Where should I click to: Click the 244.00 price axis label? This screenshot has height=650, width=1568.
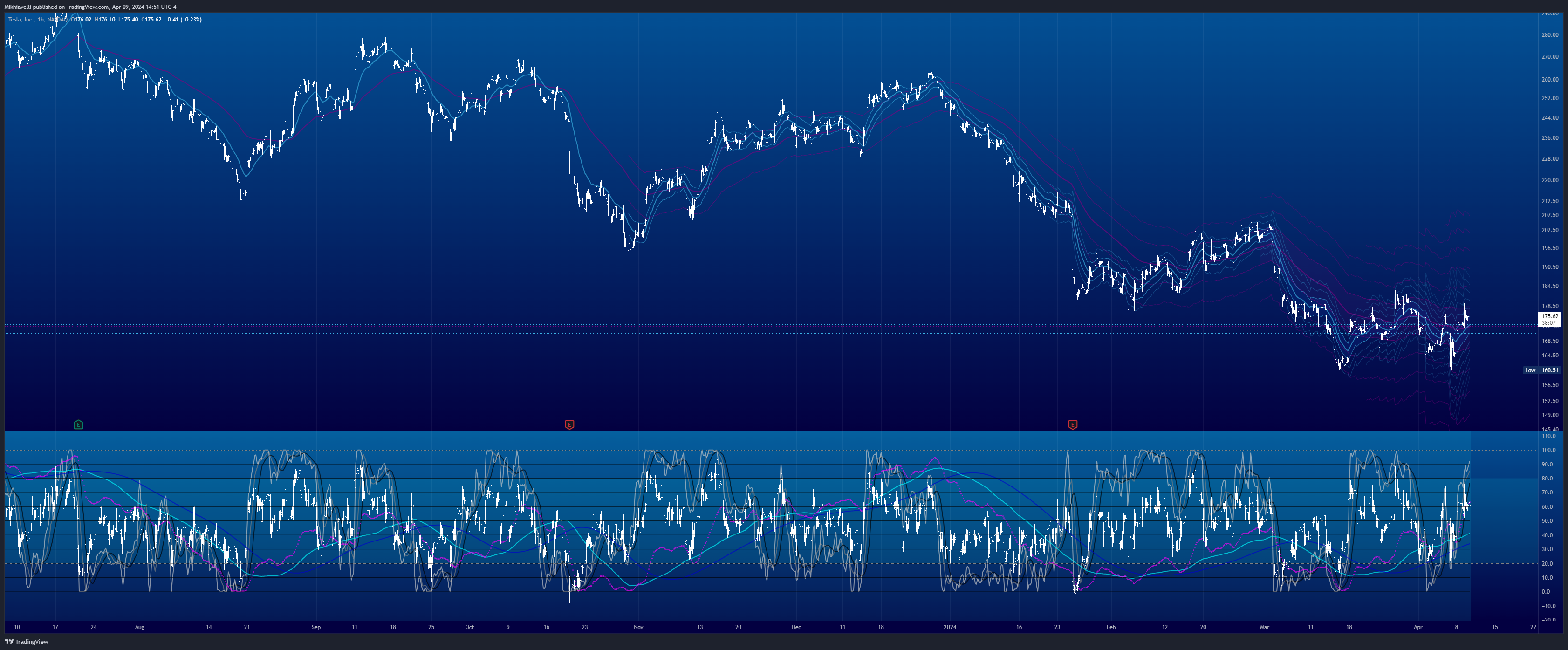tap(1550, 117)
